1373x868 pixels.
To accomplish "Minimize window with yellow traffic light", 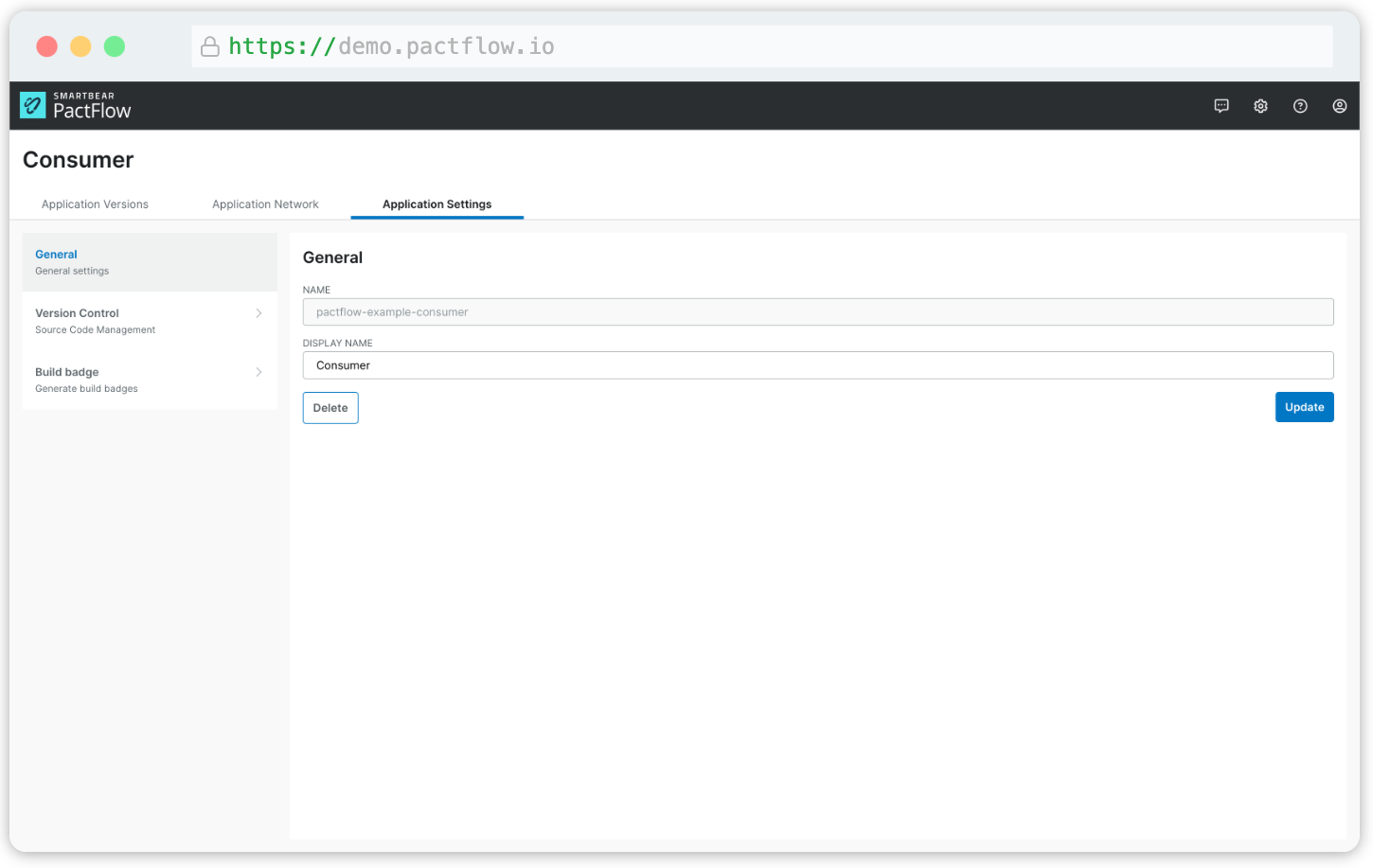I will point(80,46).
